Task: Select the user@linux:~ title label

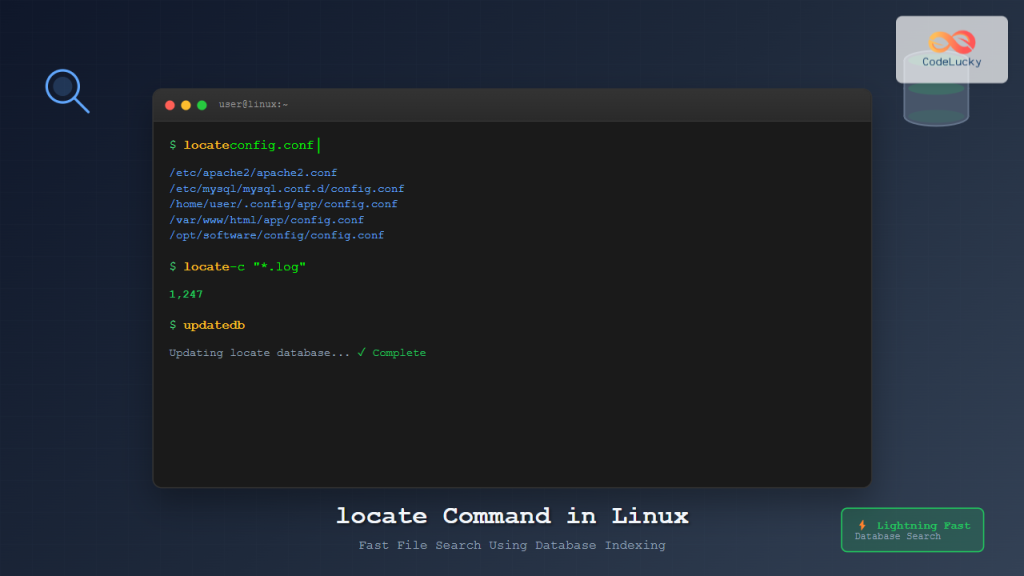Action: [254, 103]
